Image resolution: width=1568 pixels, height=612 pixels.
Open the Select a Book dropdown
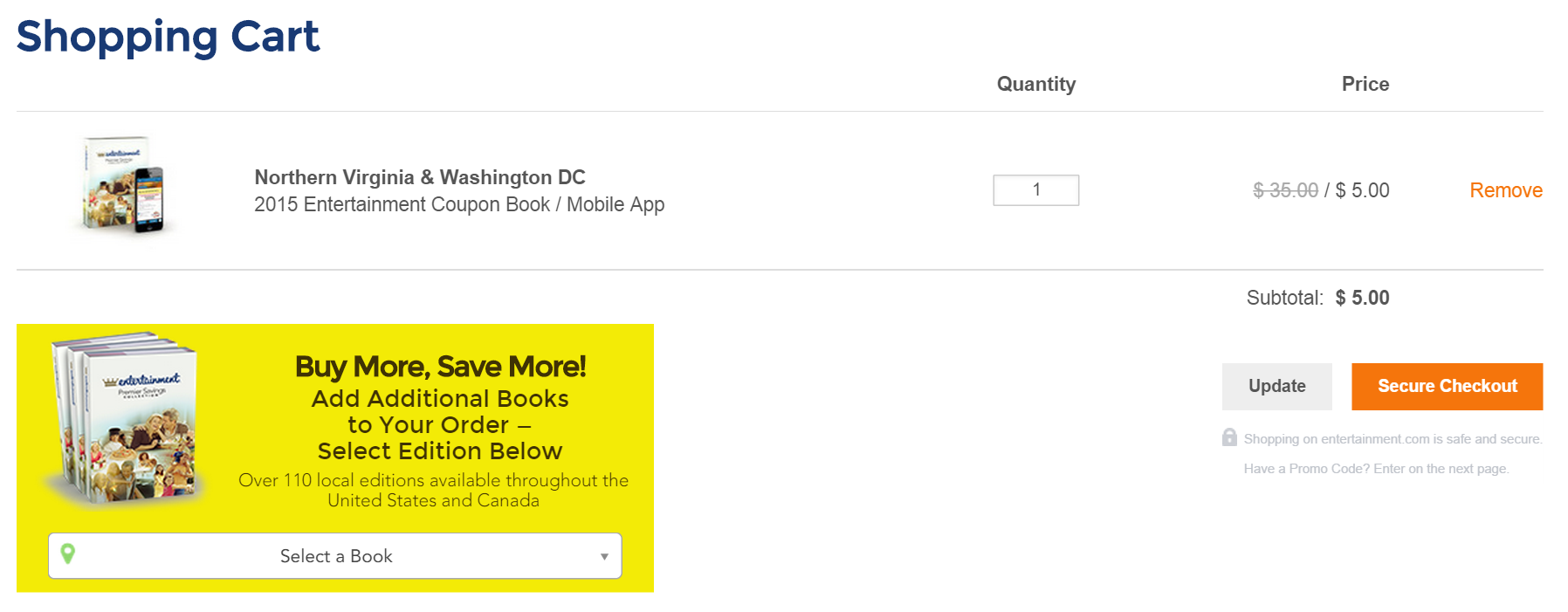tap(335, 556)
